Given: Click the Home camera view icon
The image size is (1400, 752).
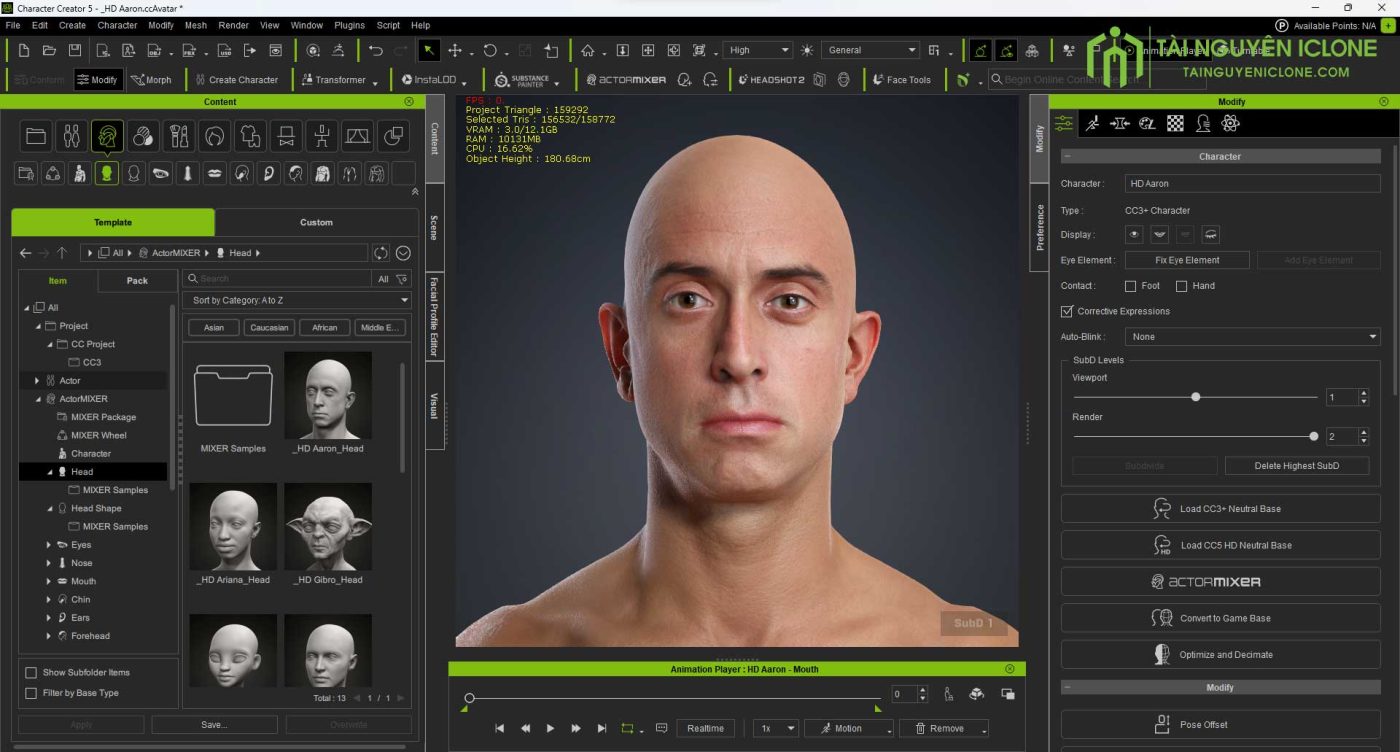Looking at the screenshot, I should click(588, 50).
